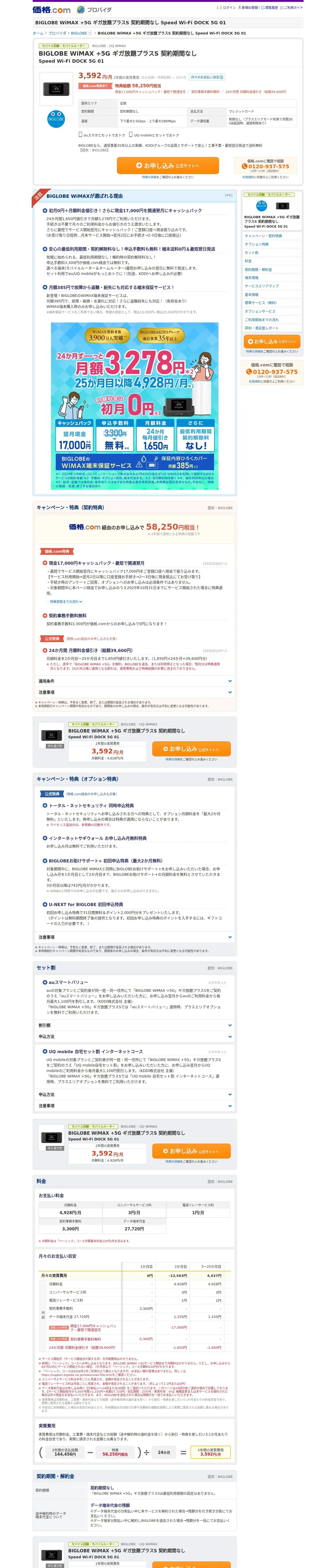Click the 0120-937-575 phone consultation box at top
336x1568 pixels.
[x=265, y=166]
